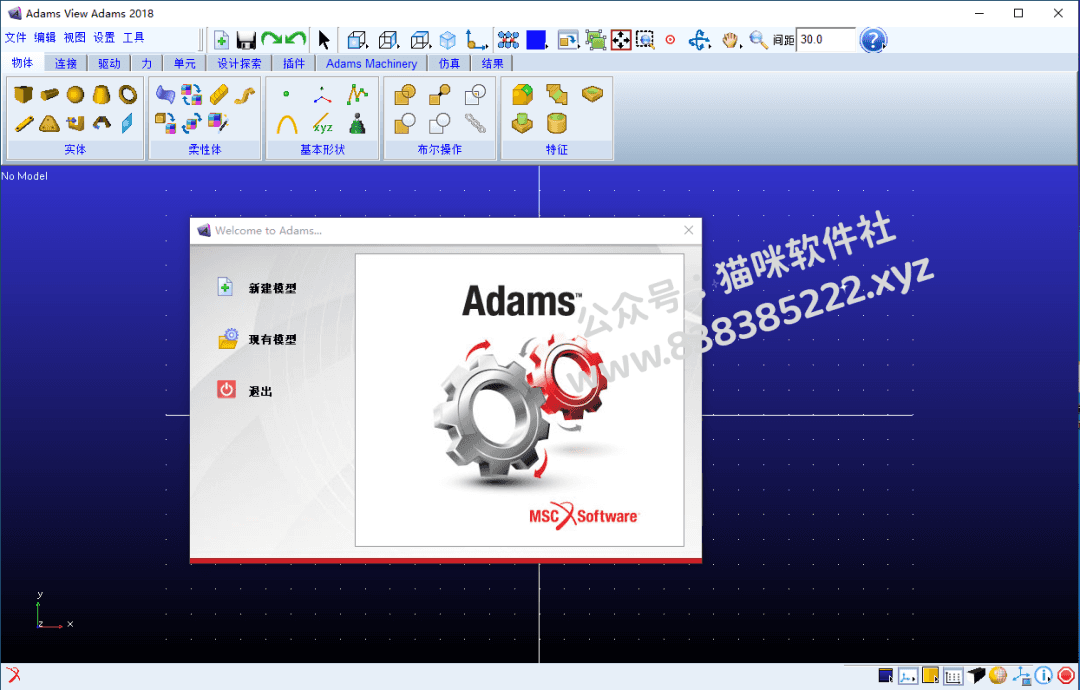Open the hand pan tool dropdown
The image size is (1080, 690).
click(x=731, y=40)
